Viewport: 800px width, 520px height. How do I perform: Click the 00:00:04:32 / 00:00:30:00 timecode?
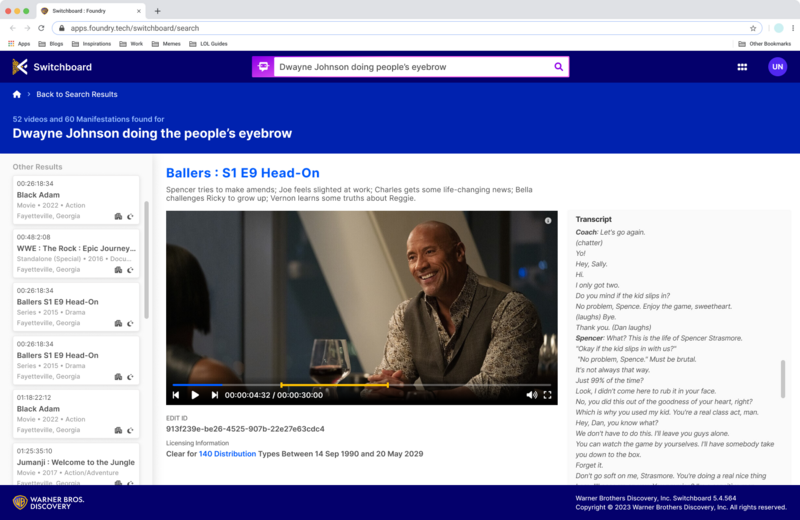point(273,395)
